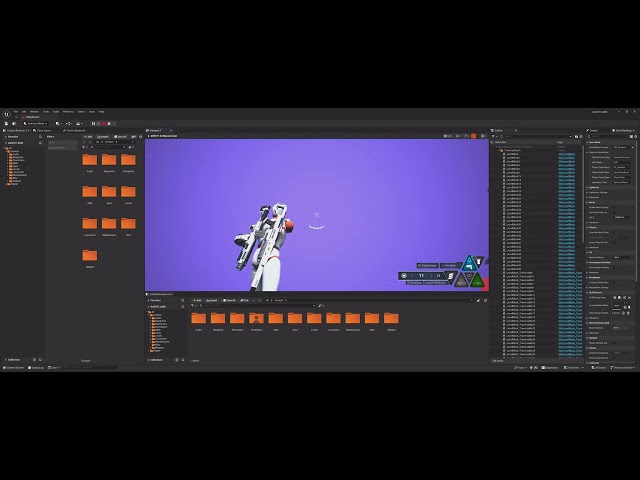Pause the running simulation
The image size is (640, 480).
[x=93, y=124]
